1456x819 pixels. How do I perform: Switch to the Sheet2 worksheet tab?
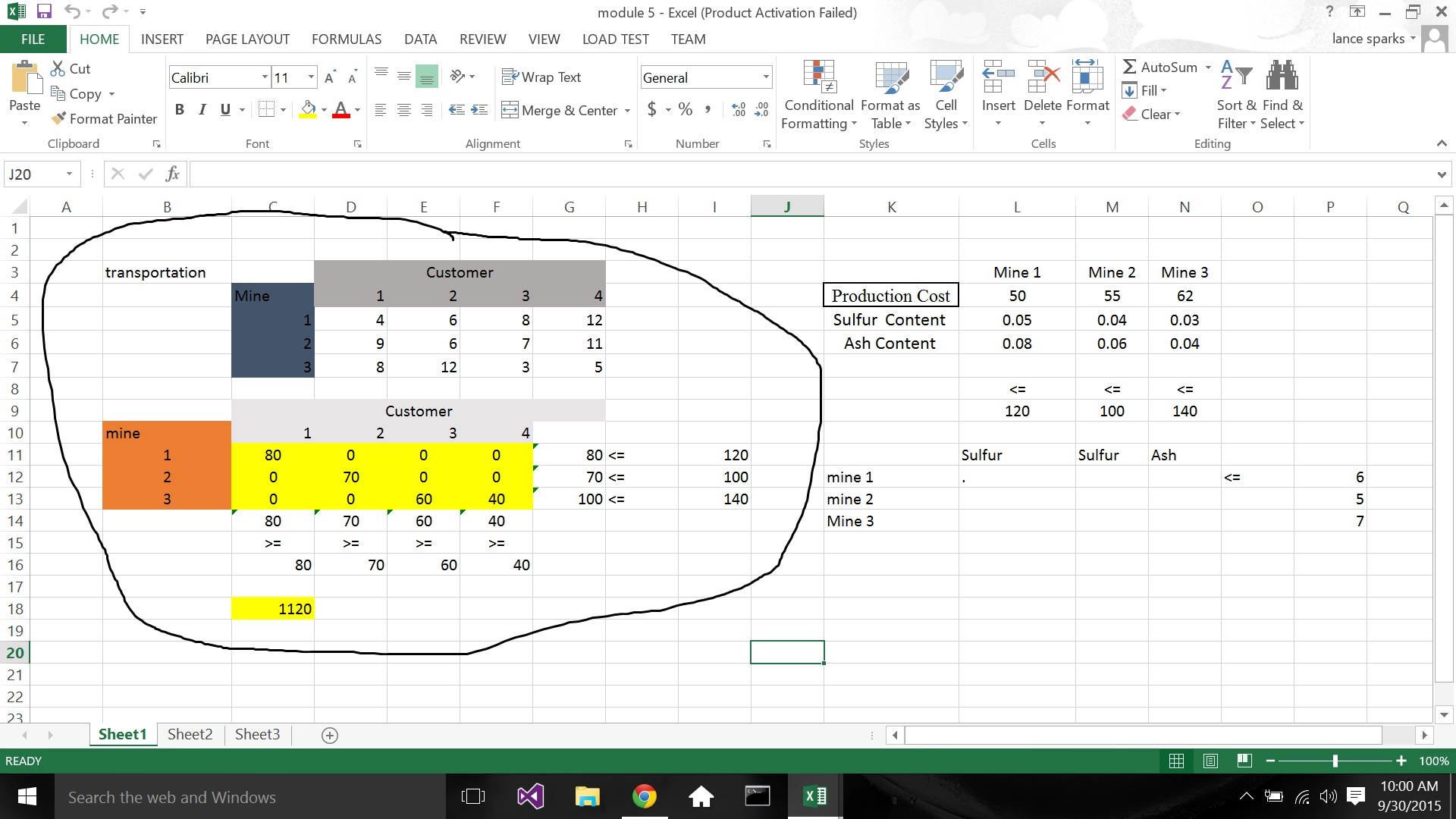tap(190, 734)
